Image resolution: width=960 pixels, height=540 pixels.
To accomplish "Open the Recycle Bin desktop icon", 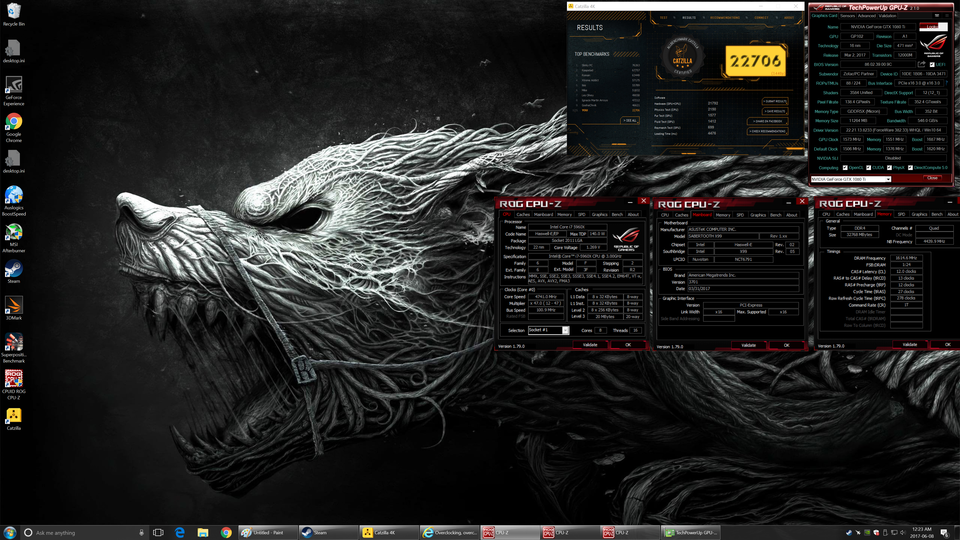I will (x=13, y=15).
